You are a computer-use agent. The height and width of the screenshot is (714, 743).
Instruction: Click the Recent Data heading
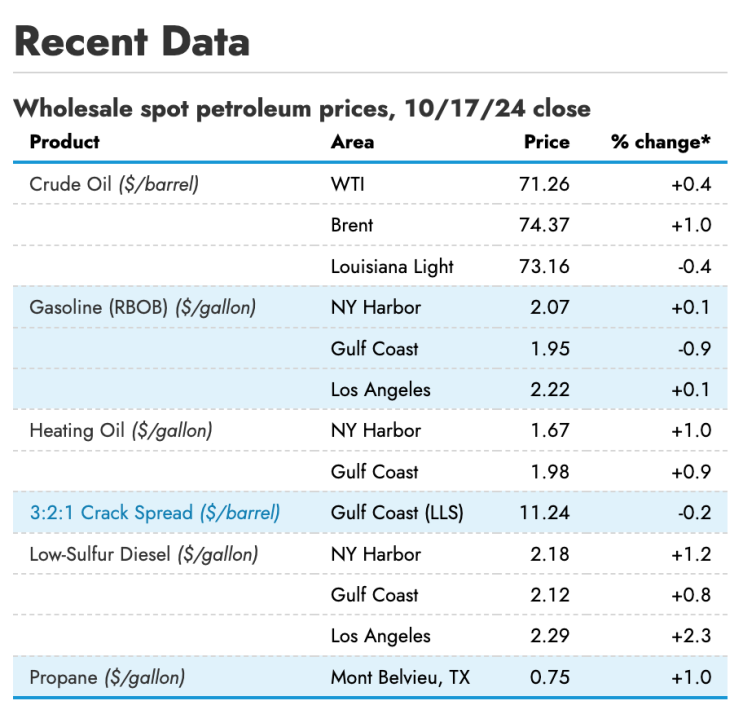132,42
